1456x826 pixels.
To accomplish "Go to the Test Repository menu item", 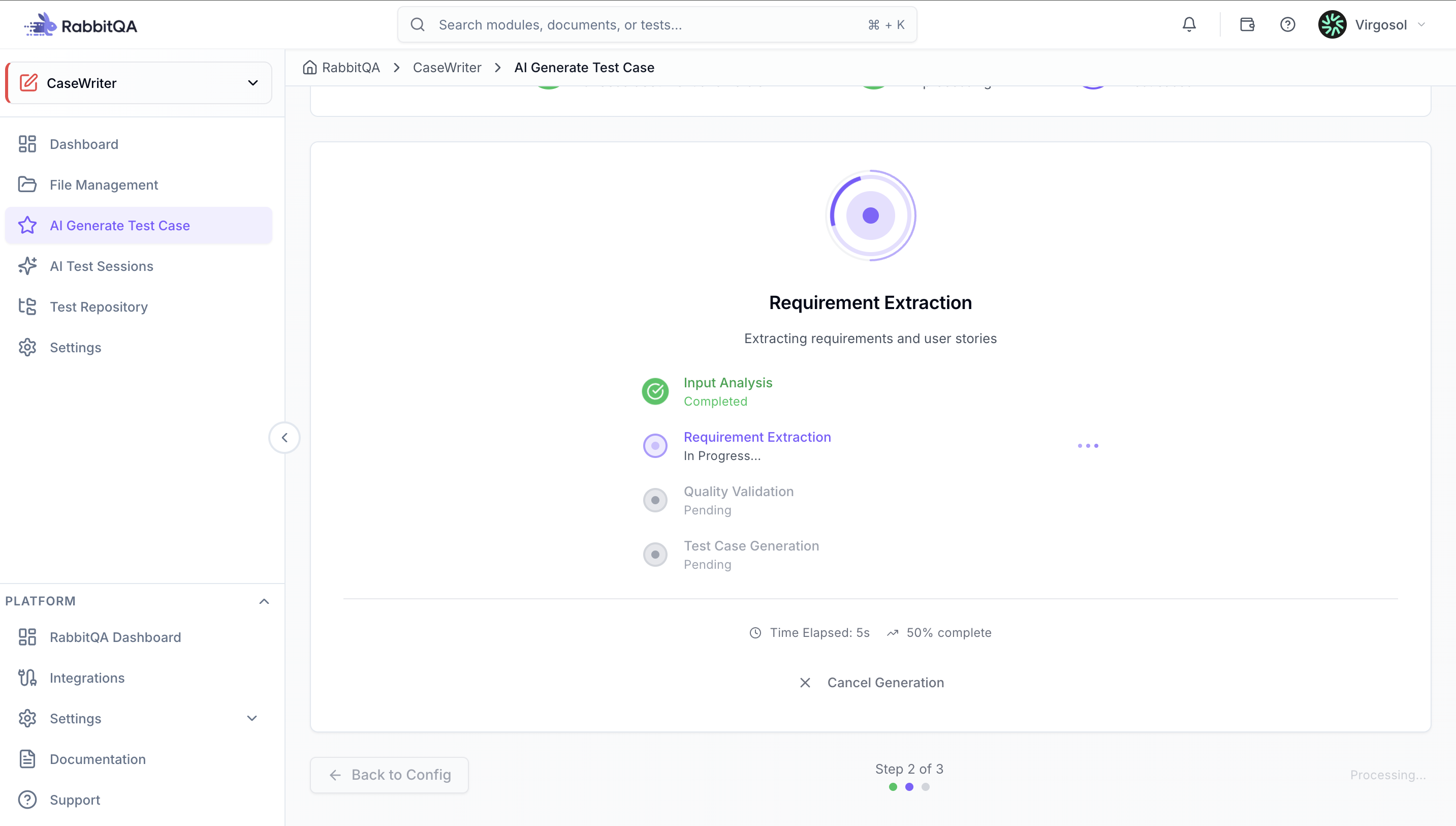I will coord(139,307).
